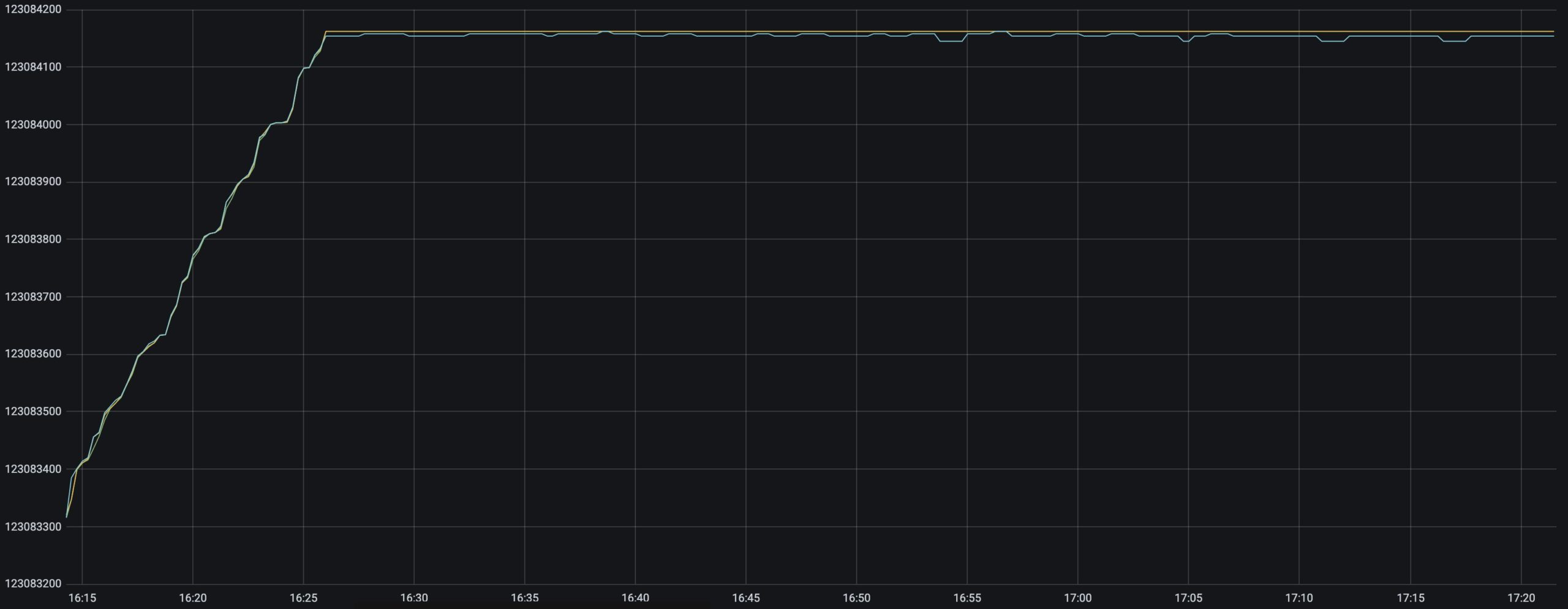This screenshot has width=1568, height=609.
Task: Click the 17:05 time axis label
Action: coord(1188,597)
